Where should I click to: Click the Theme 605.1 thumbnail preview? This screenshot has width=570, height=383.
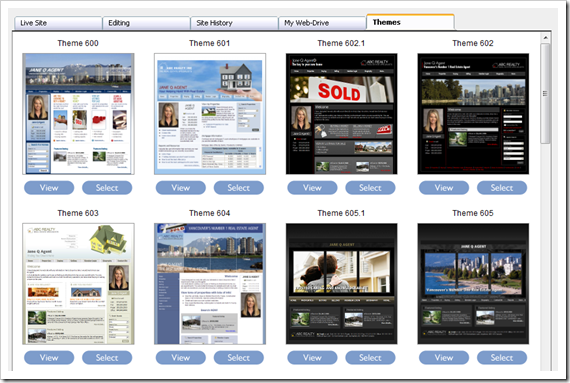click(x=341, y=284)
